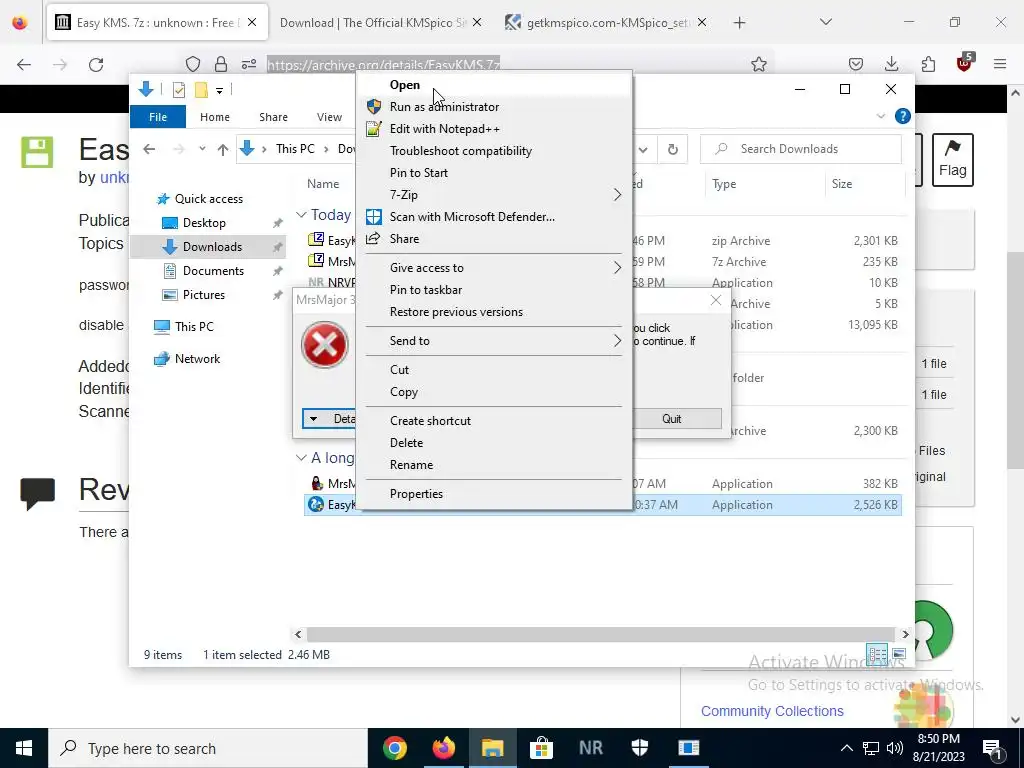Select Run as administrator
1024x768 pixels.
point(444,106)
